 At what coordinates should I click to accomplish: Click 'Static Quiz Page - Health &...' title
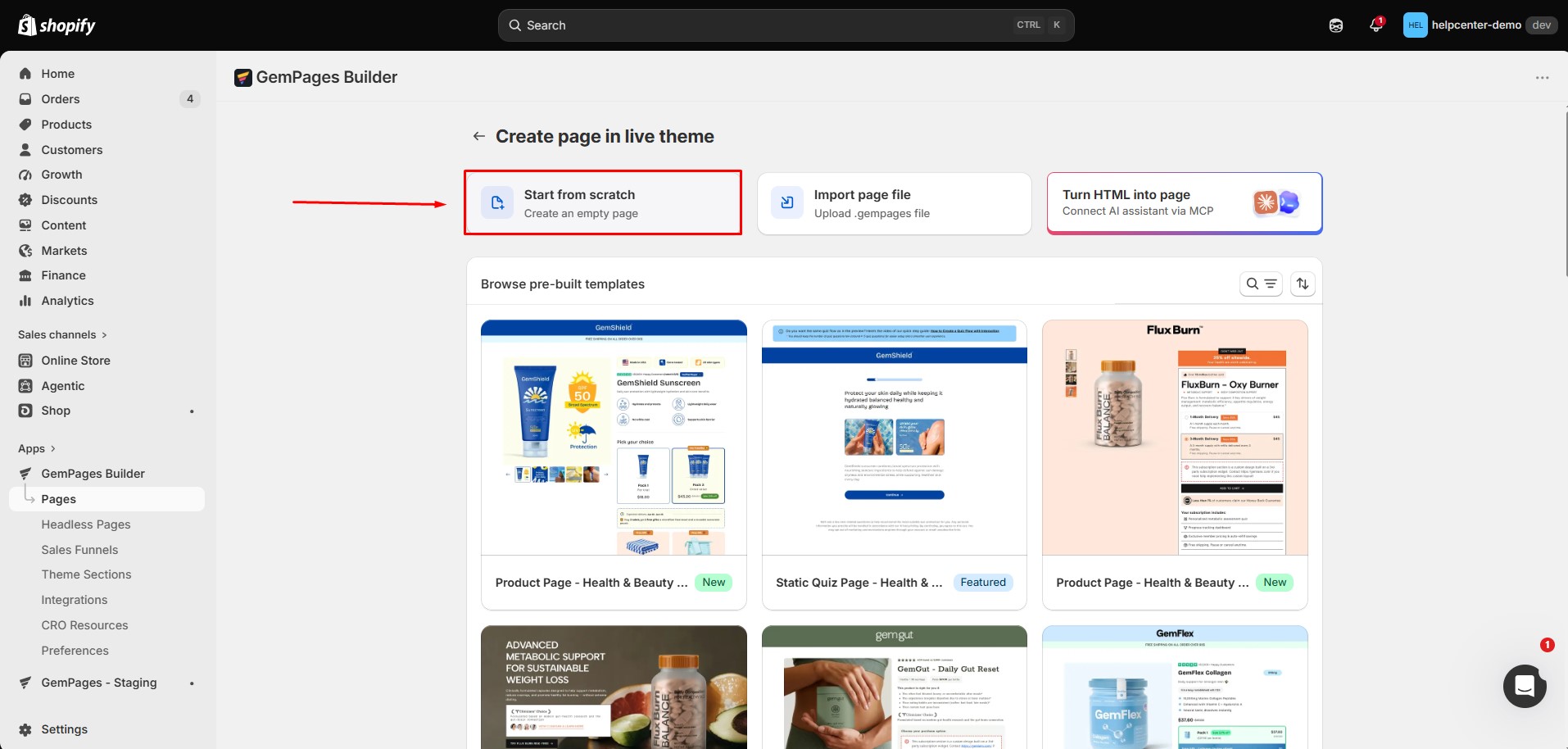859,583
